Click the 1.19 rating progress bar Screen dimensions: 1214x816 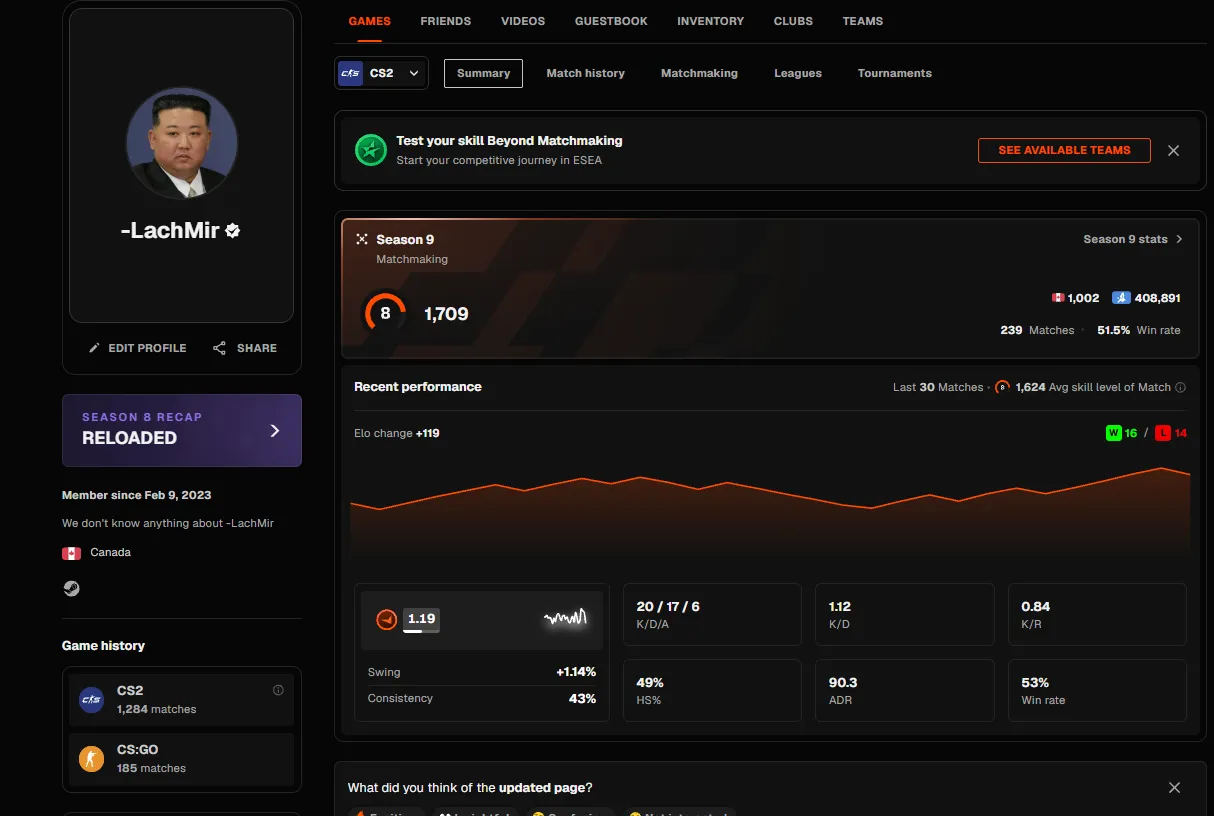click(421, 630)
